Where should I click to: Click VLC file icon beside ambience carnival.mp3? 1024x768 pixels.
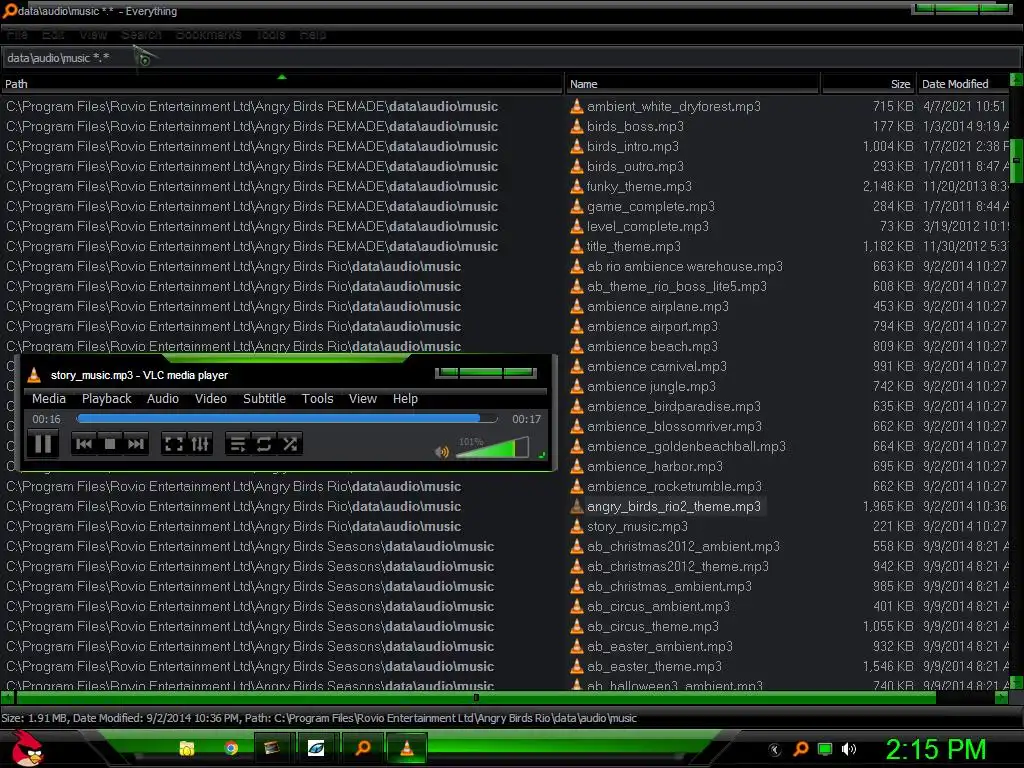pyautogui.click(x=577, y=366)
